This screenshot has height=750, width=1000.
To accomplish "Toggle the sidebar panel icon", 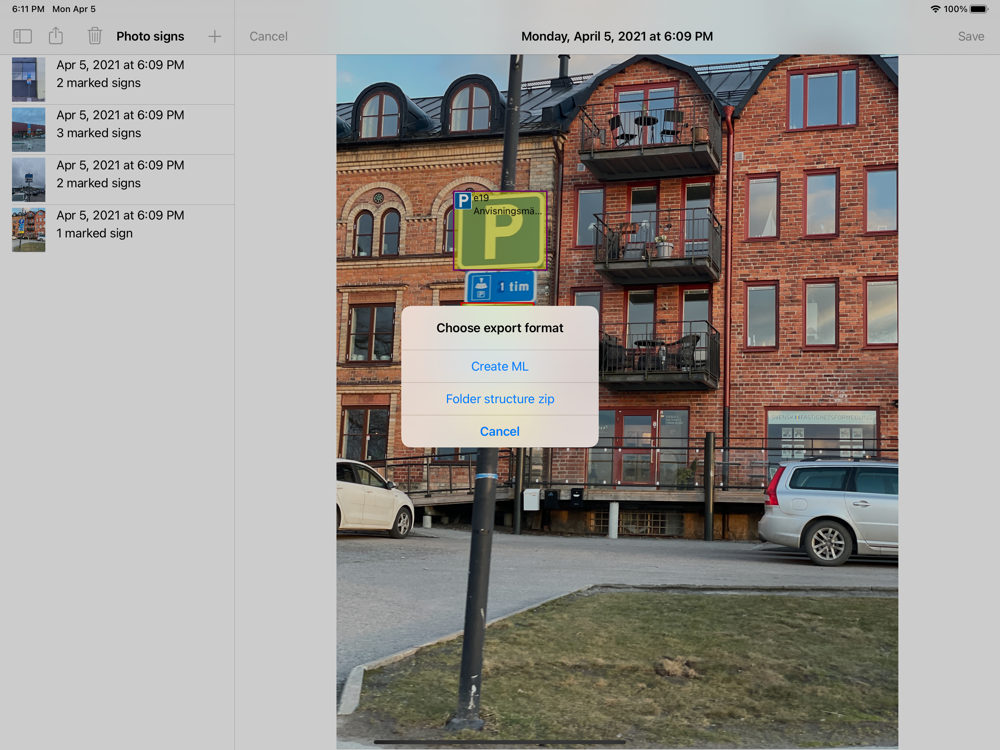I will [x=22, y=36].
